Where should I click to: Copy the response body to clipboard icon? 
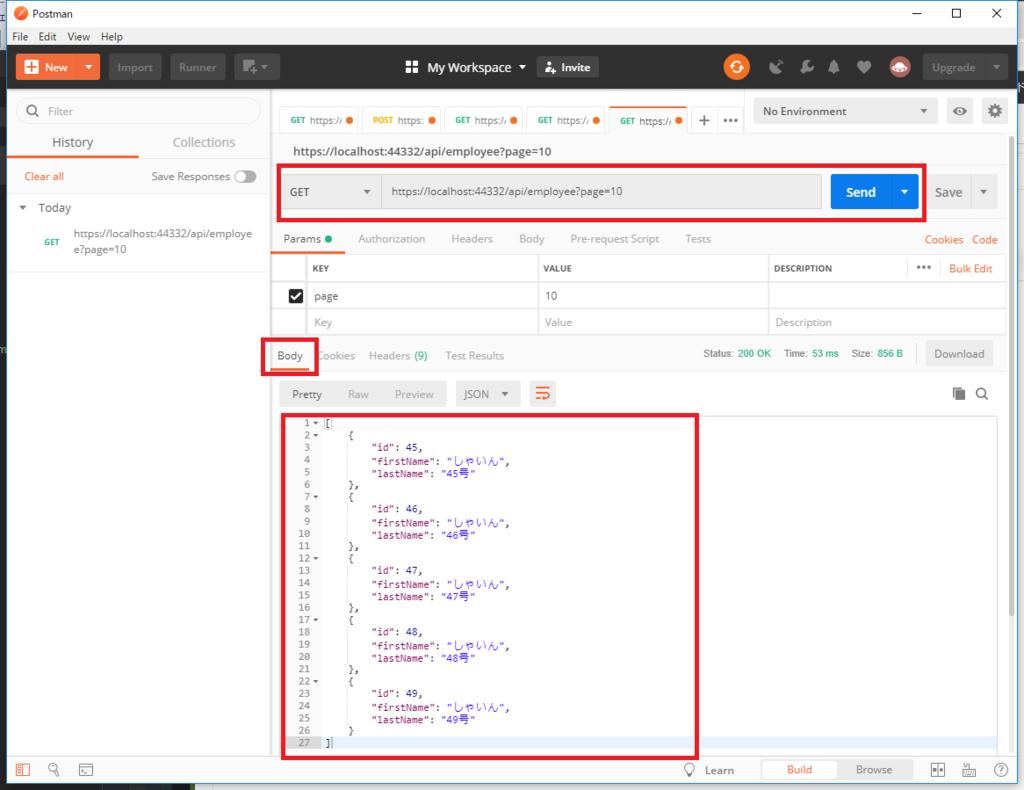[x=959, y=394]
